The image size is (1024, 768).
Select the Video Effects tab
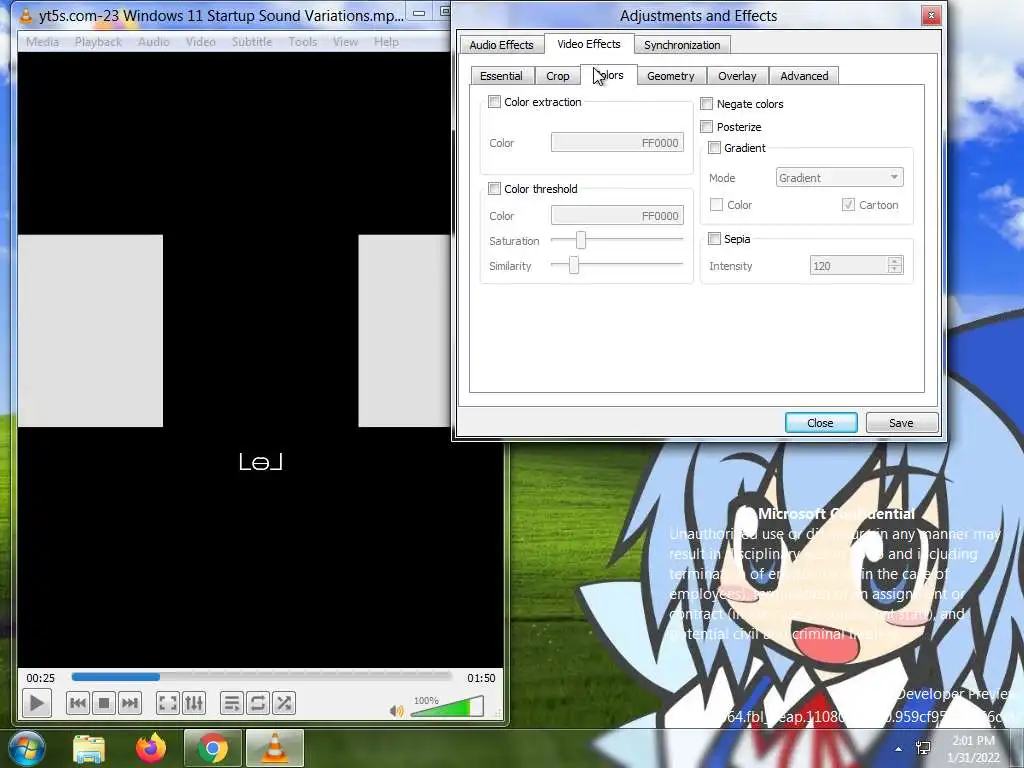tap(588, 44)
